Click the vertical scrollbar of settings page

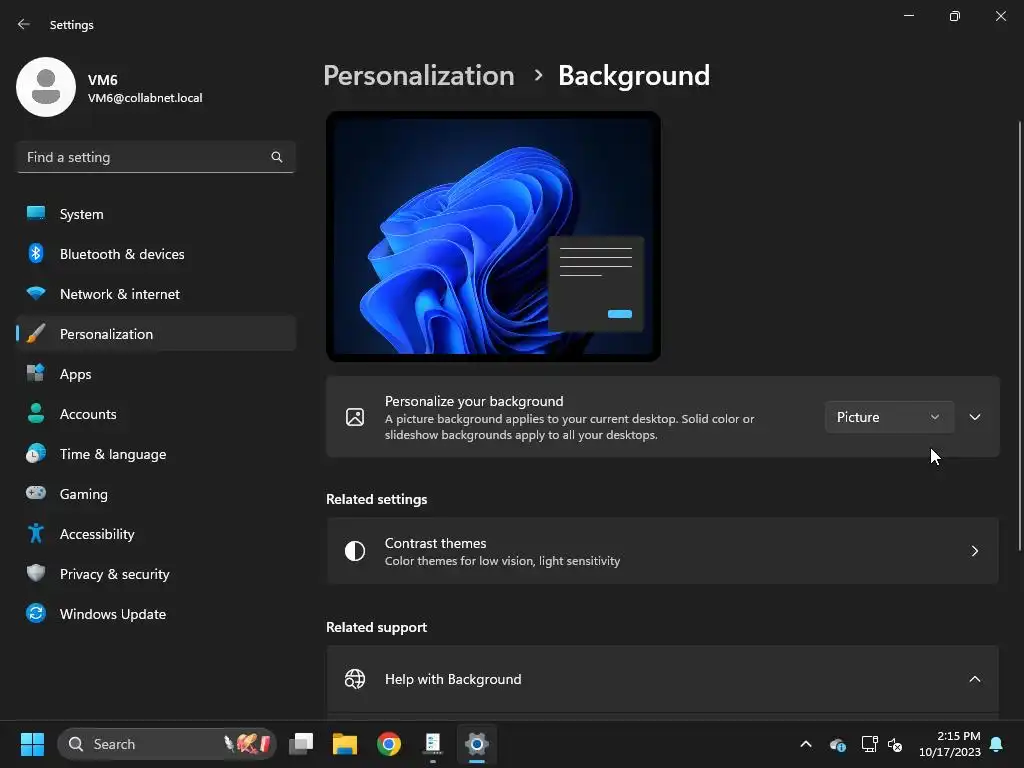pyautogui.click(x=1019, y=336)
